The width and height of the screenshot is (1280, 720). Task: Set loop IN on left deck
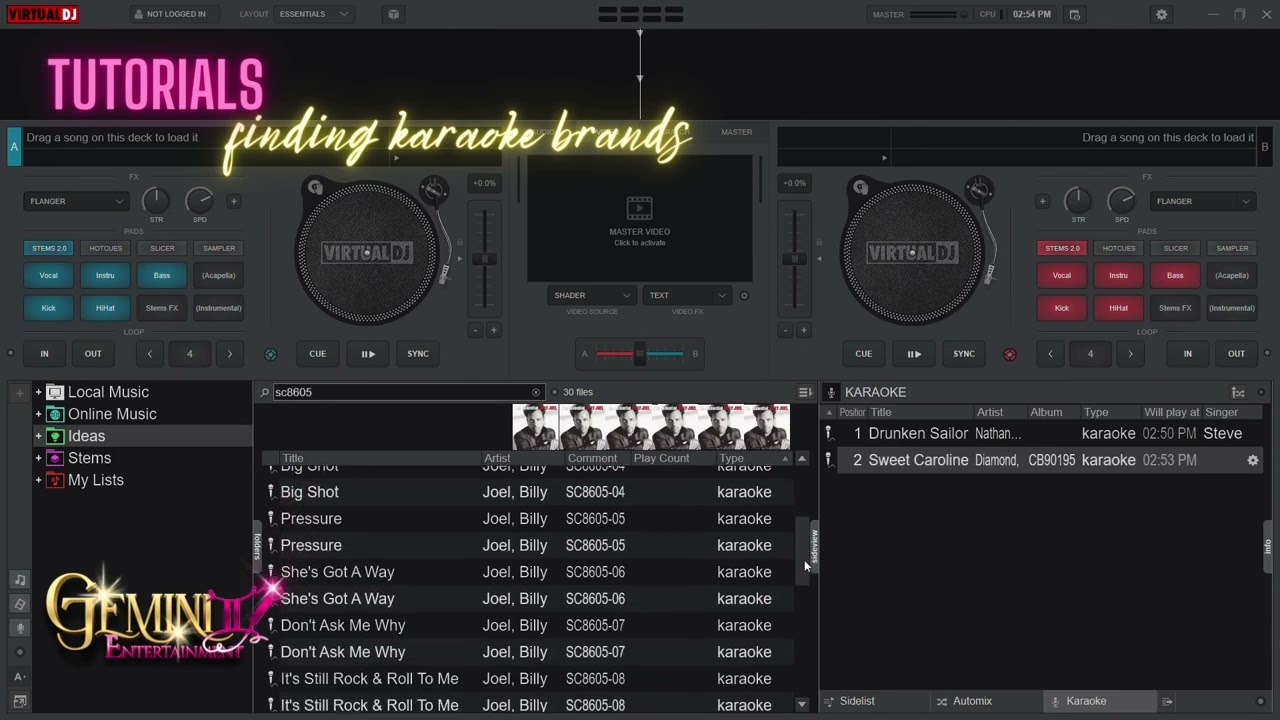(x=44, y=354)
